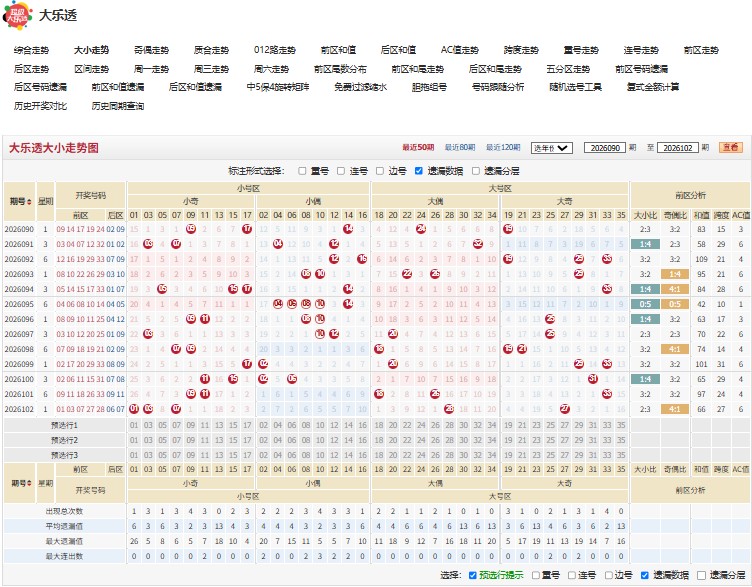The image size is (752, 587).
Task: Click red ball 16 in row 2026092
Action: point(363,259)
